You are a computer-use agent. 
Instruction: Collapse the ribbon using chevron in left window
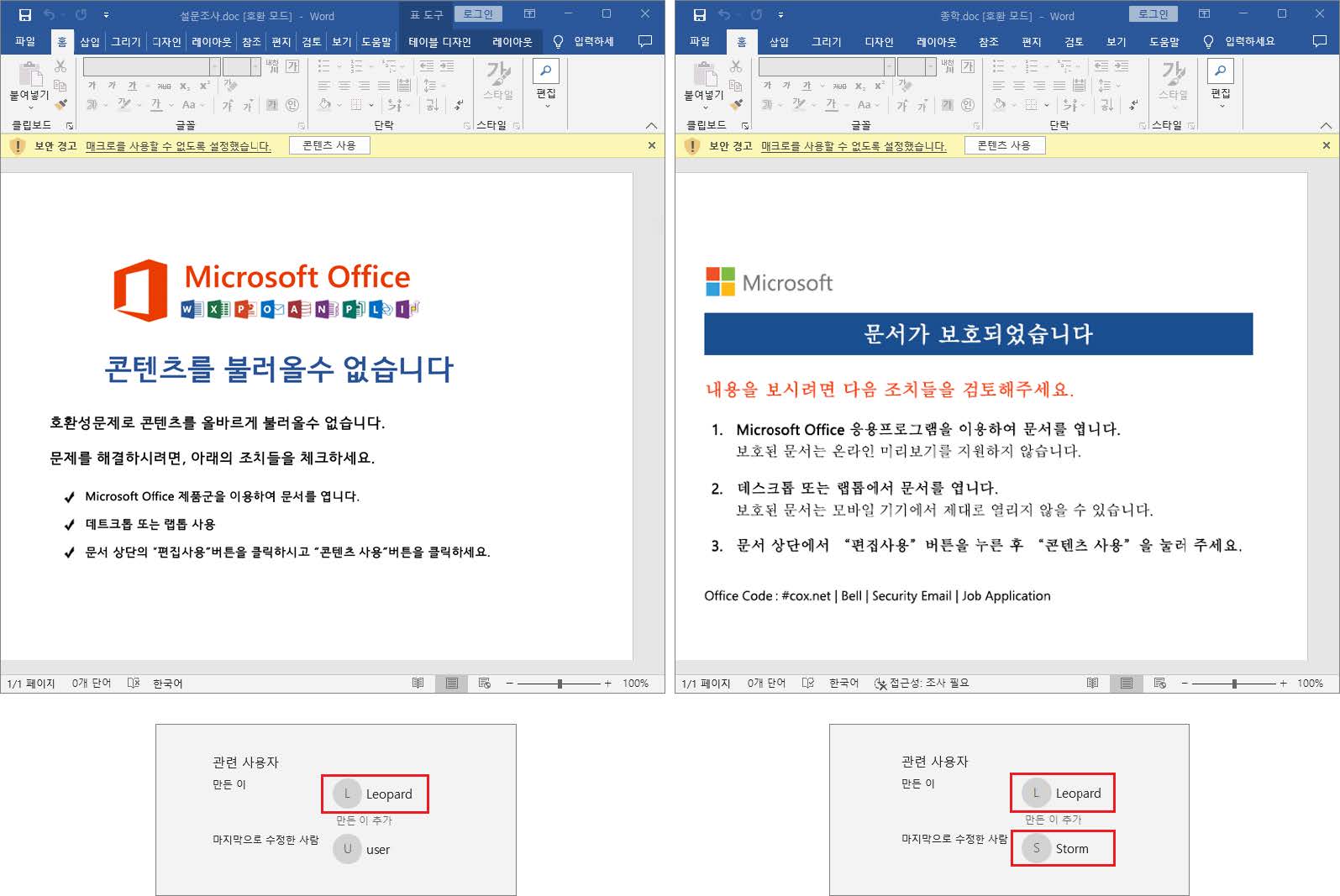click(x=651, y=125)
